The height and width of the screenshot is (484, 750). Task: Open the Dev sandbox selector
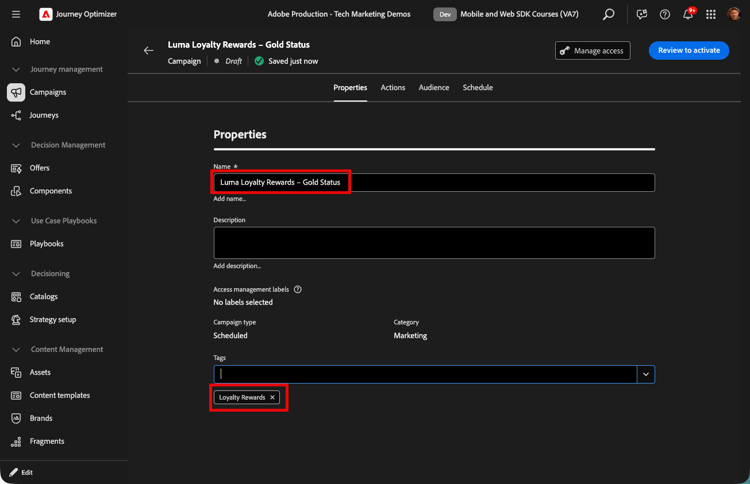[445, 14]
